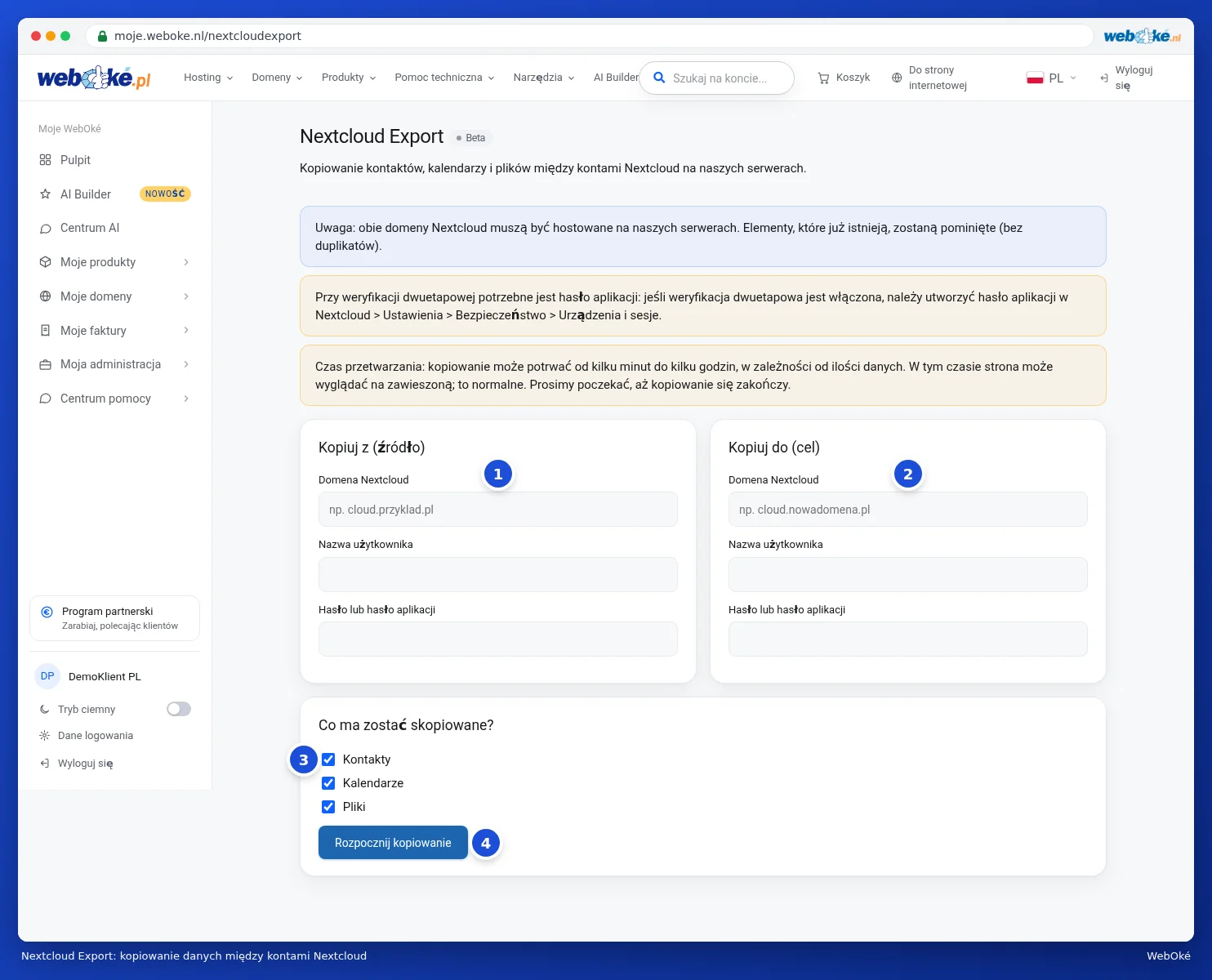Viewport: 1212px width, 980px height.
Task: Click the WebOké.pl logo in header
Action: [x=94, y=78]
